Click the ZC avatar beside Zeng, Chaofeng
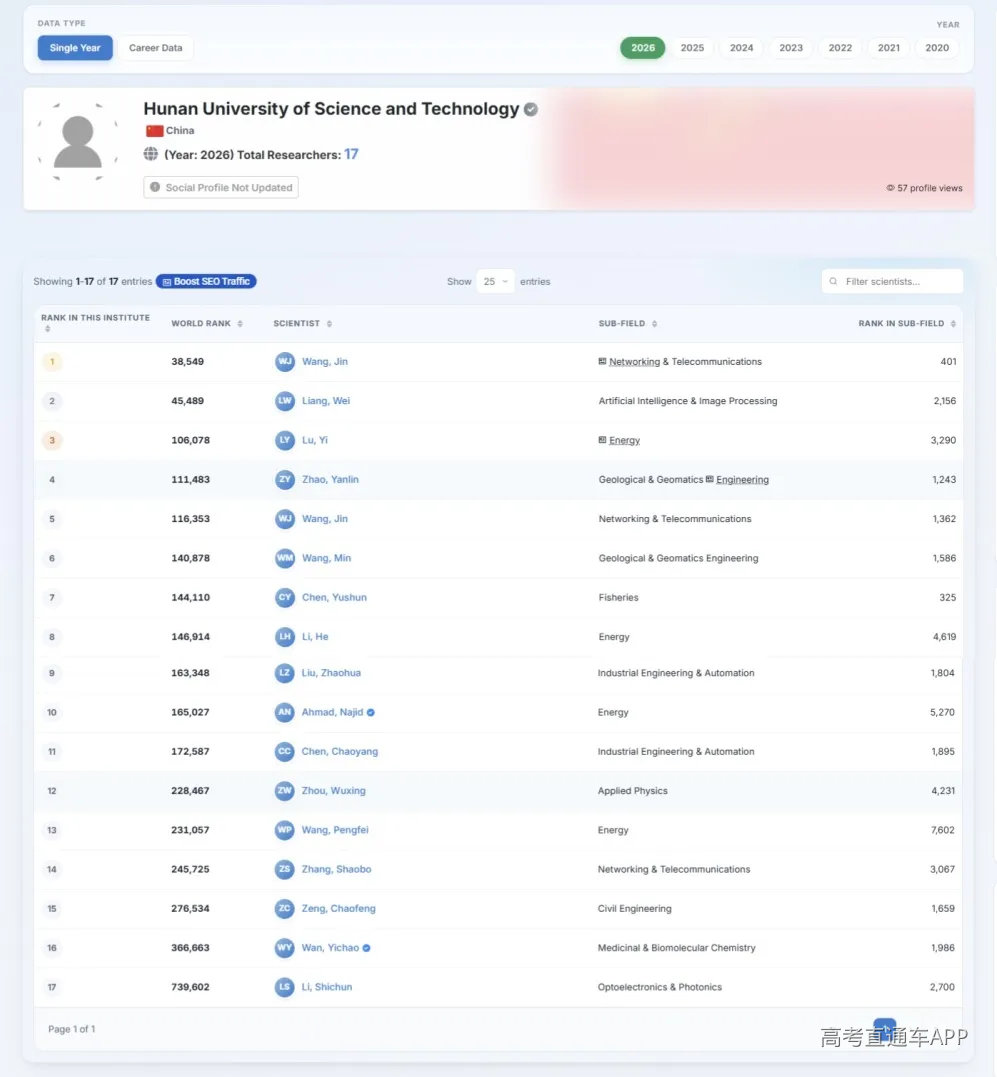This screenshot has width=997, height=1077. 284,909
